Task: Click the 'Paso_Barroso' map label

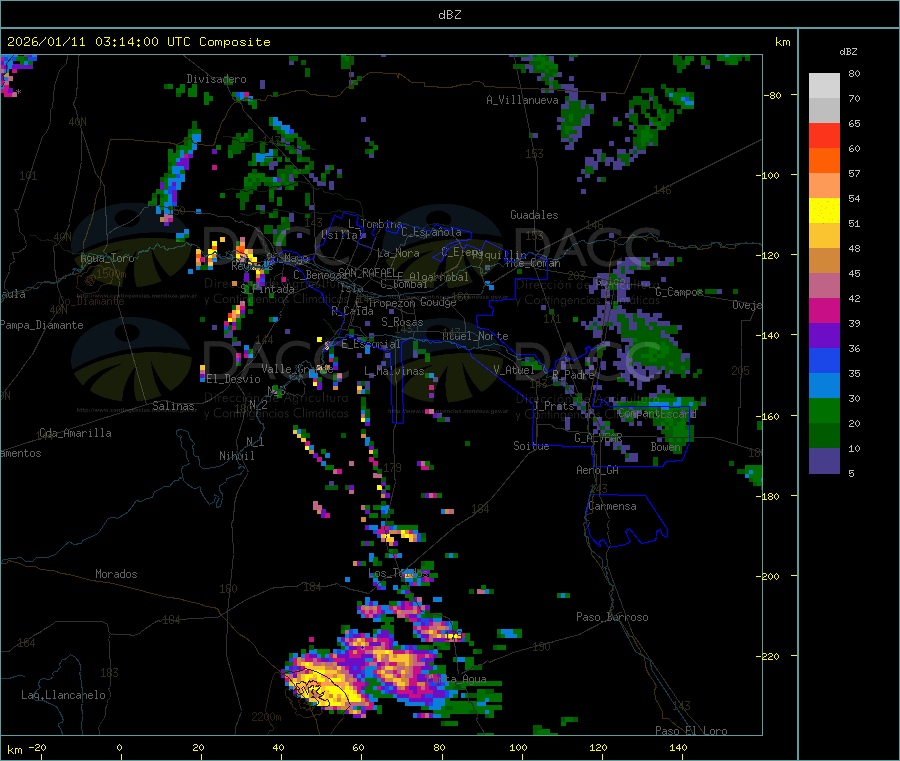Action: pos(612,617)
